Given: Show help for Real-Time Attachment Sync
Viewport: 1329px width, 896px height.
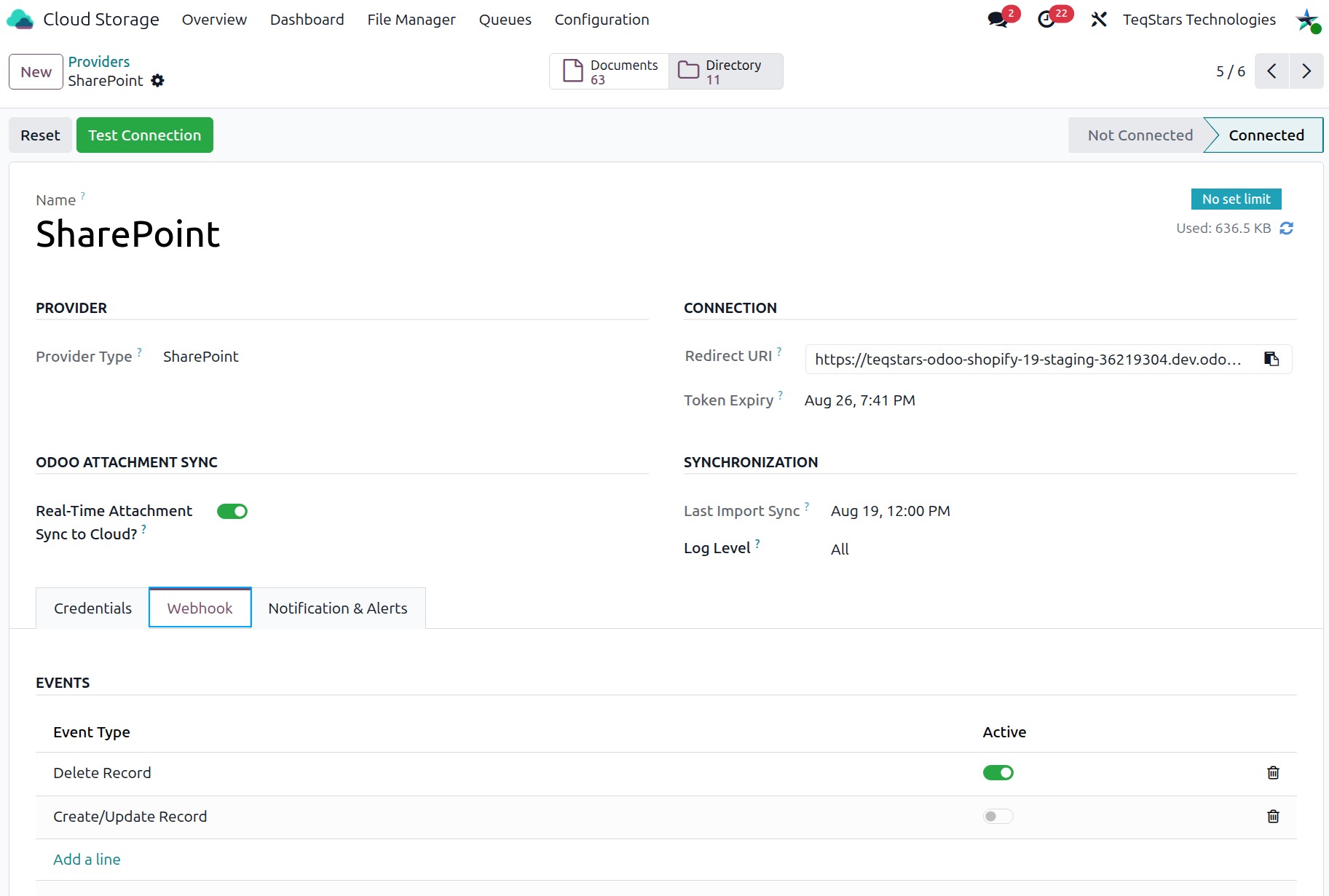Looking at the screenshot, I should click(144, 529).
